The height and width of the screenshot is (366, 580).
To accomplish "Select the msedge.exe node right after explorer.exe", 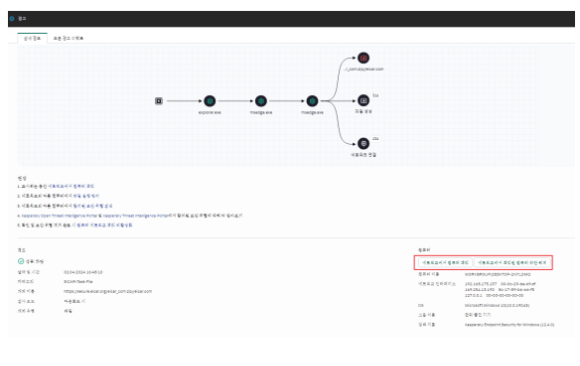I will (x=261, y=101).
